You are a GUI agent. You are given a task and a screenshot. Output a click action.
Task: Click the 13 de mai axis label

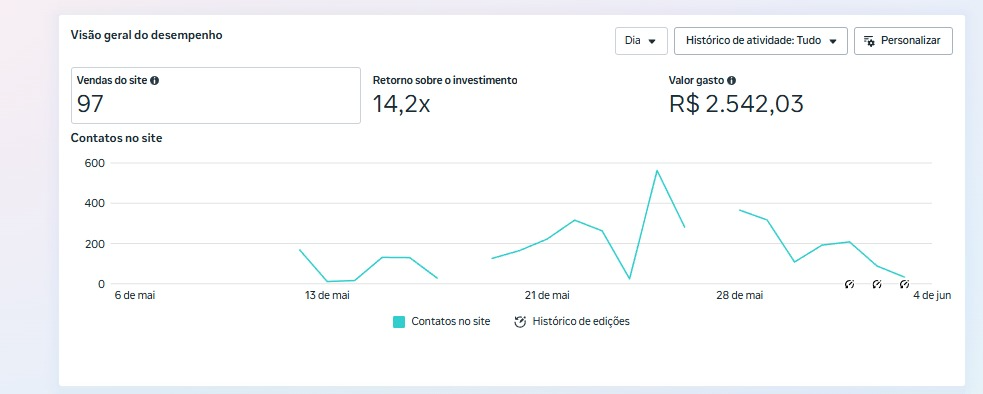coord(327,296)
